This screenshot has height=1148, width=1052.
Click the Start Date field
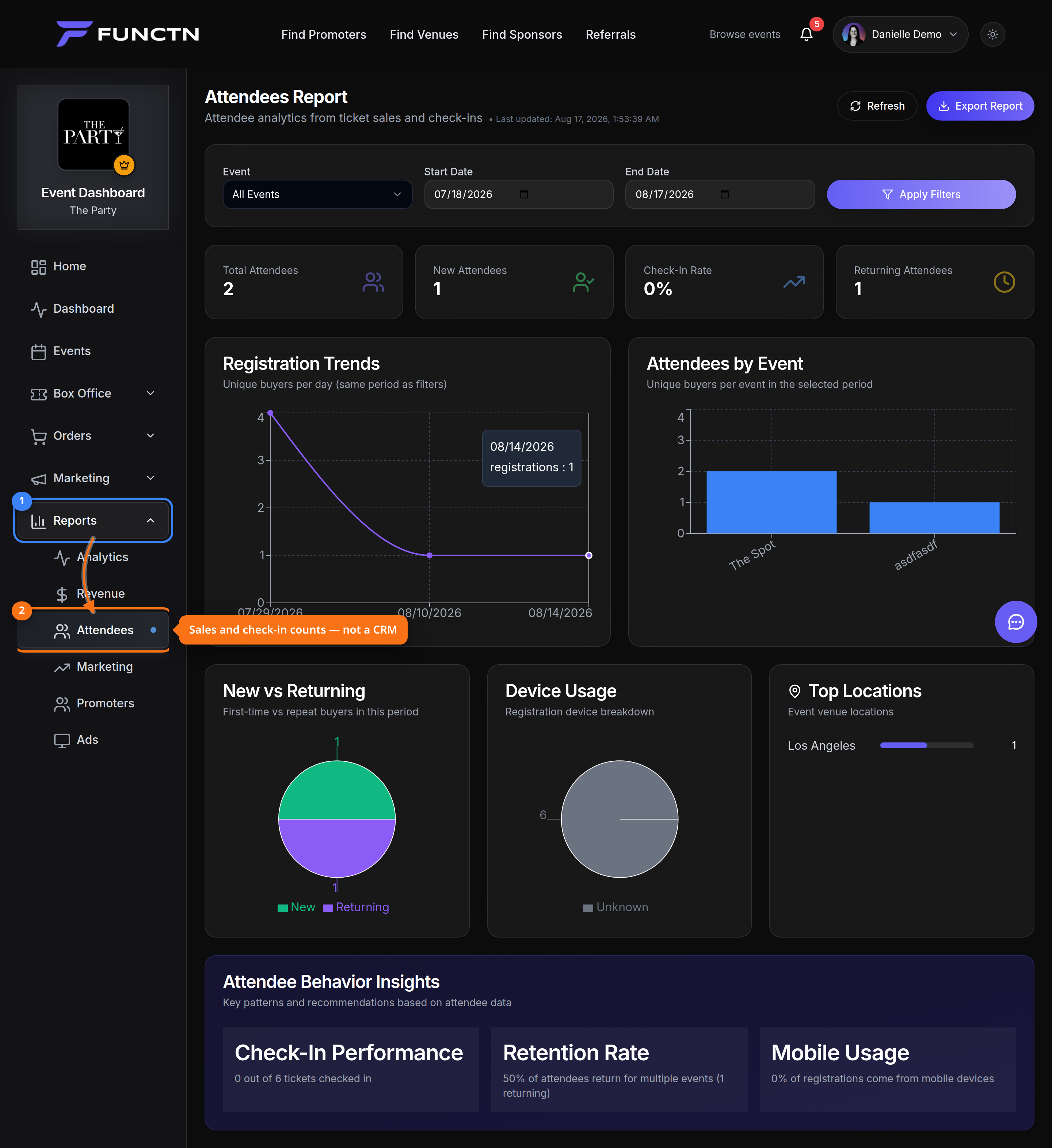coord(518,194)
